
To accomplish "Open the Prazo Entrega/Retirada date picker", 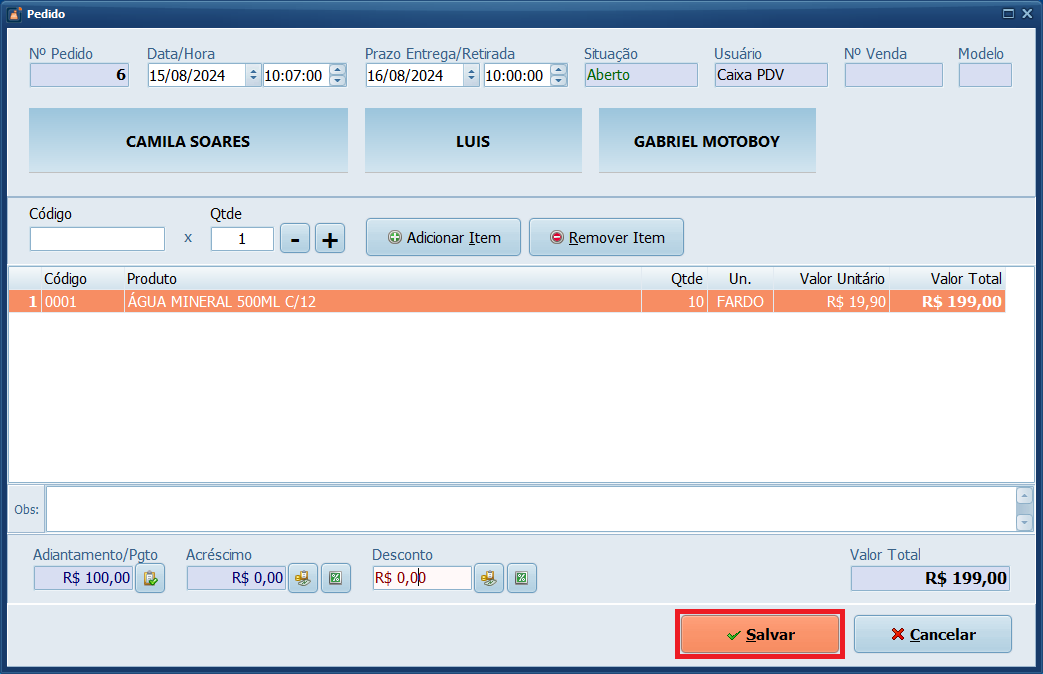I will [x=471, y=75].
